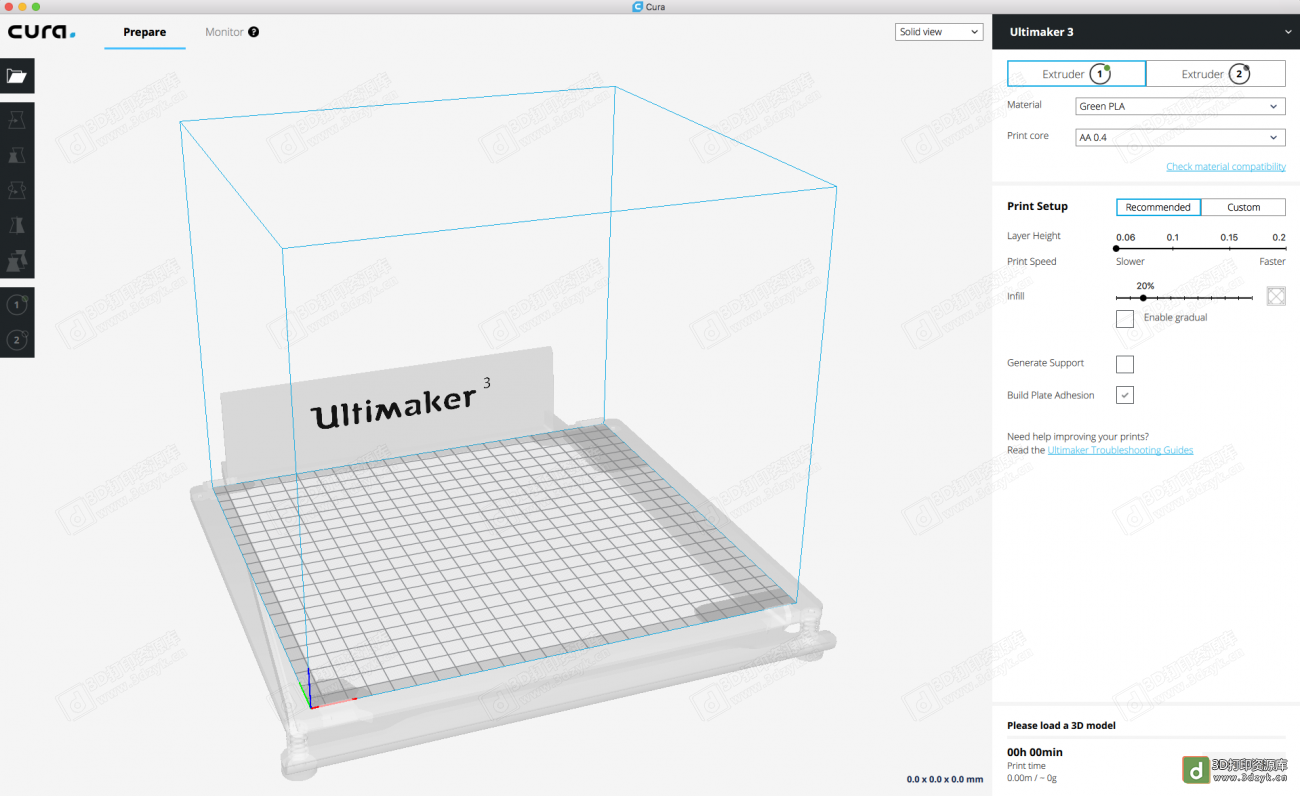The height and width of the screenshot is (796, 1300).
Task: Click the 00h 00min print time
Action: (1035, 752)
